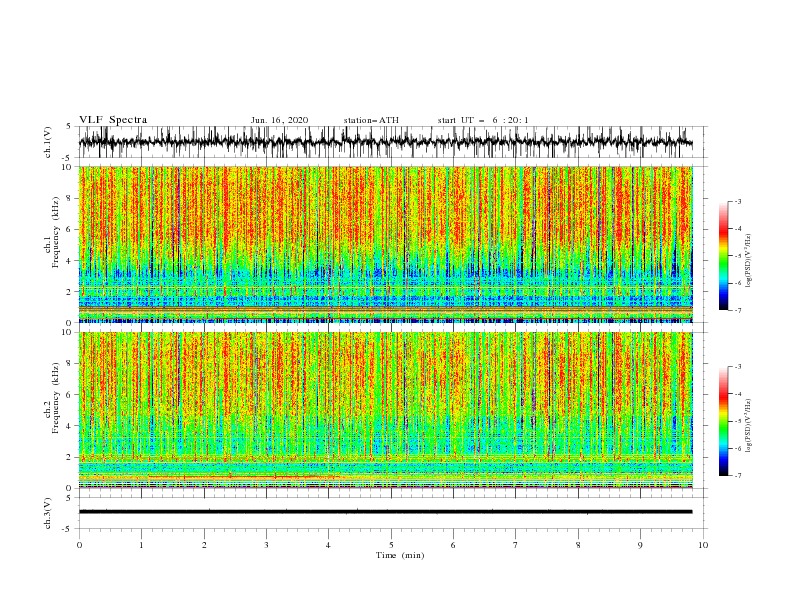Select the date 'Jun. 16, 2020'
Image resolution: width=792 pixels, height=612 pixels.
coord(279,120)
